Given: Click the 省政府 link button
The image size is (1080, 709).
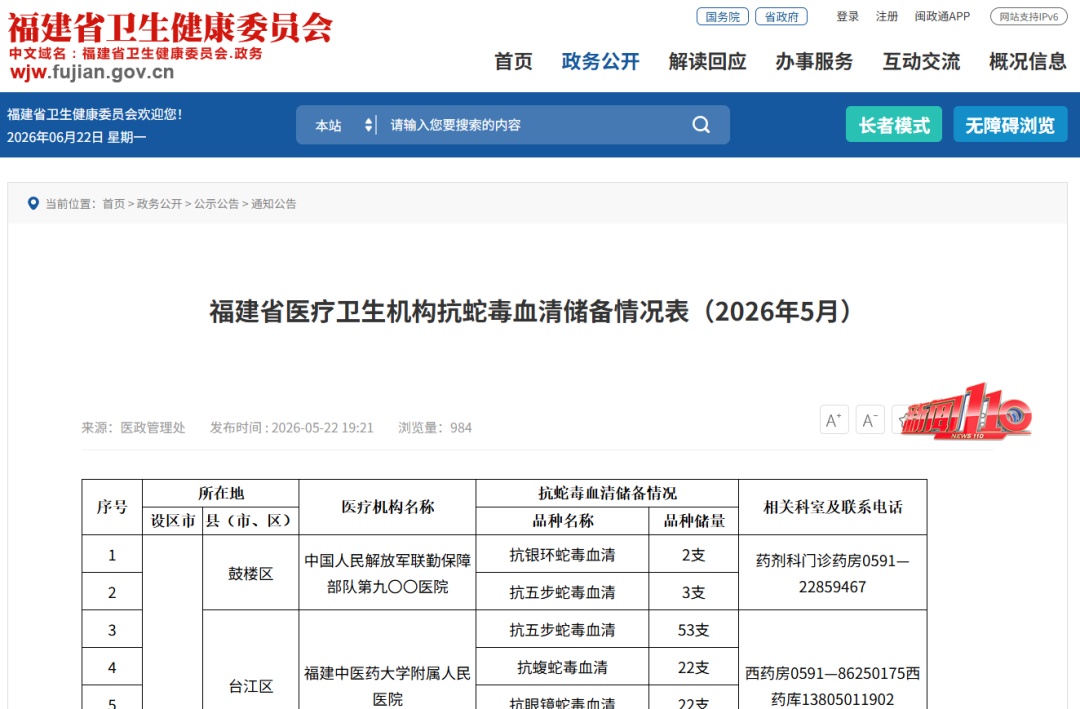Looking at the screenshot, I should coord(781,17).
